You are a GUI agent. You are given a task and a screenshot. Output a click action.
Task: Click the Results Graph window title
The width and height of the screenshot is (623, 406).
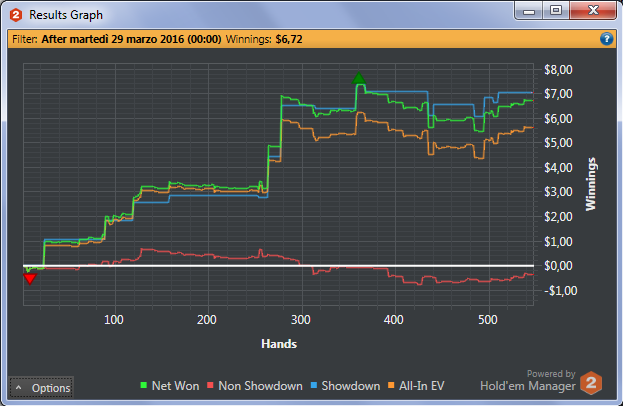pyautogui.click(x=66, y=15)
